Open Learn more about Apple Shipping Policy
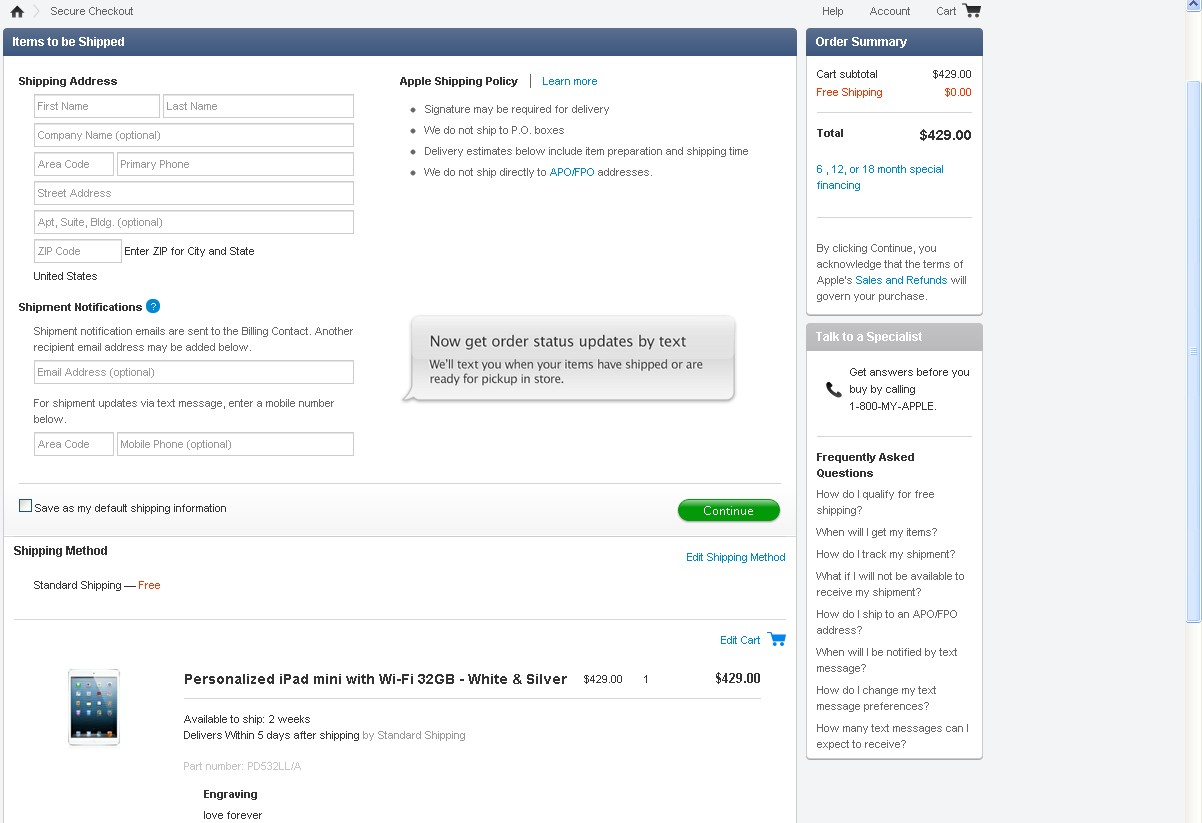The width and height of the screenshot is (1202, 823). 570,81
